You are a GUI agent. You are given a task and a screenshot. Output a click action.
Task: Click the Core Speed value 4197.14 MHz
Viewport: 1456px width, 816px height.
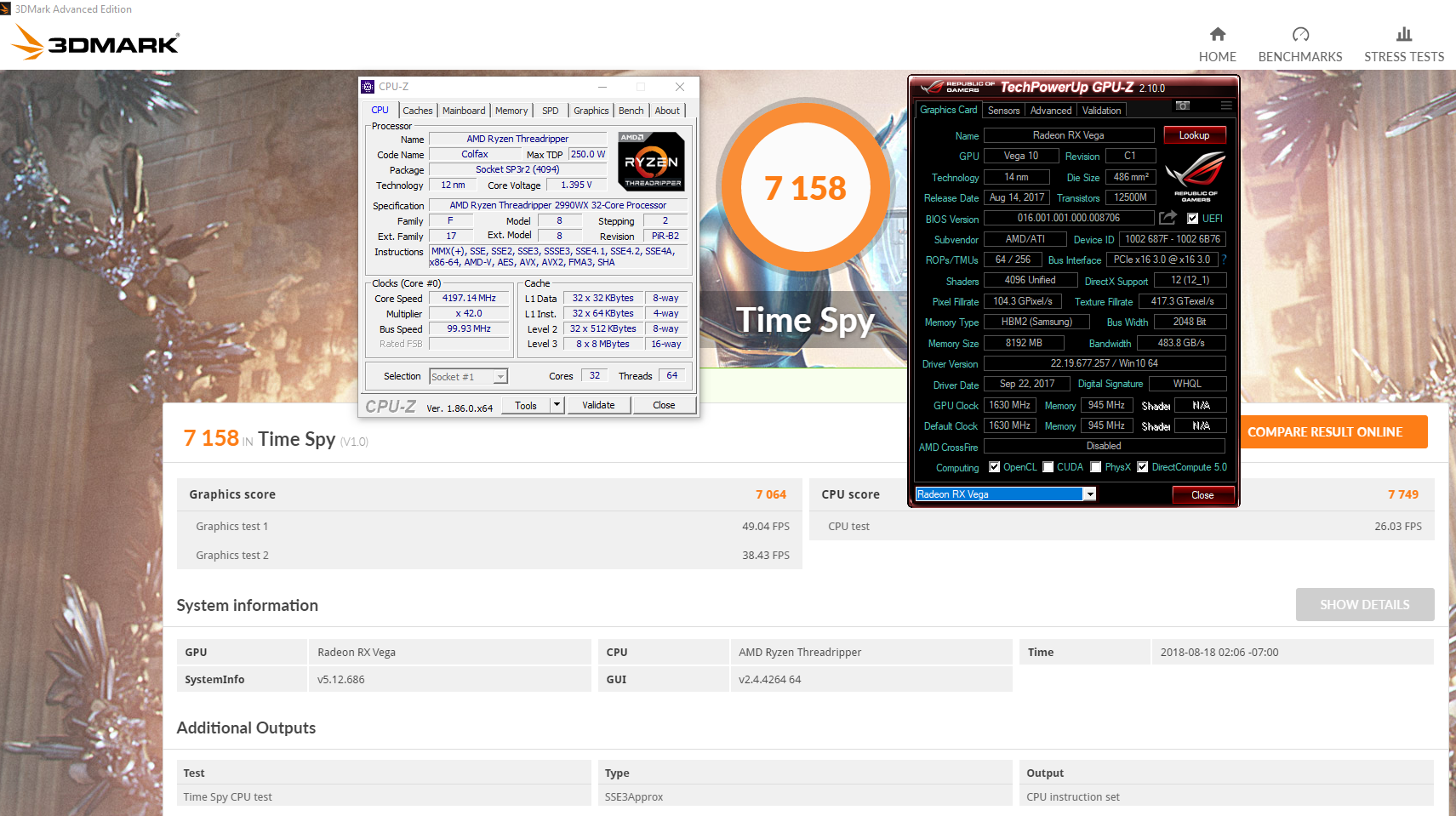point(469,298)
